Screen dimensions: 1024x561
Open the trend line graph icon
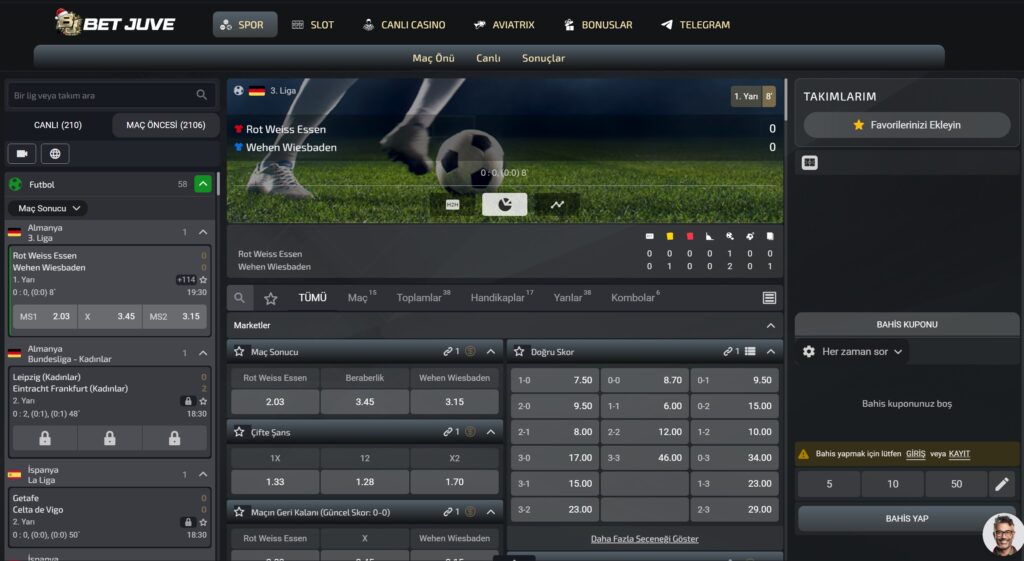pyautogui.click(x=557, y=204)
